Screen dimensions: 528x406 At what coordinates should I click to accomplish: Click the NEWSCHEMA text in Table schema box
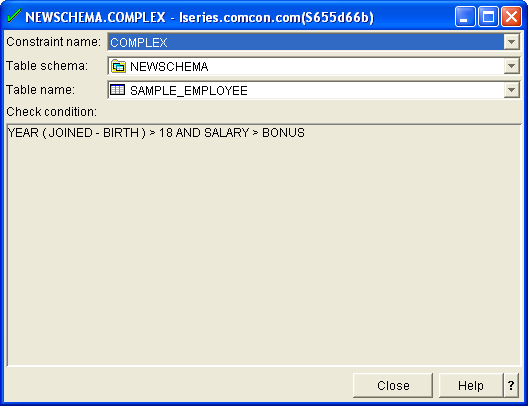[169, 67]
